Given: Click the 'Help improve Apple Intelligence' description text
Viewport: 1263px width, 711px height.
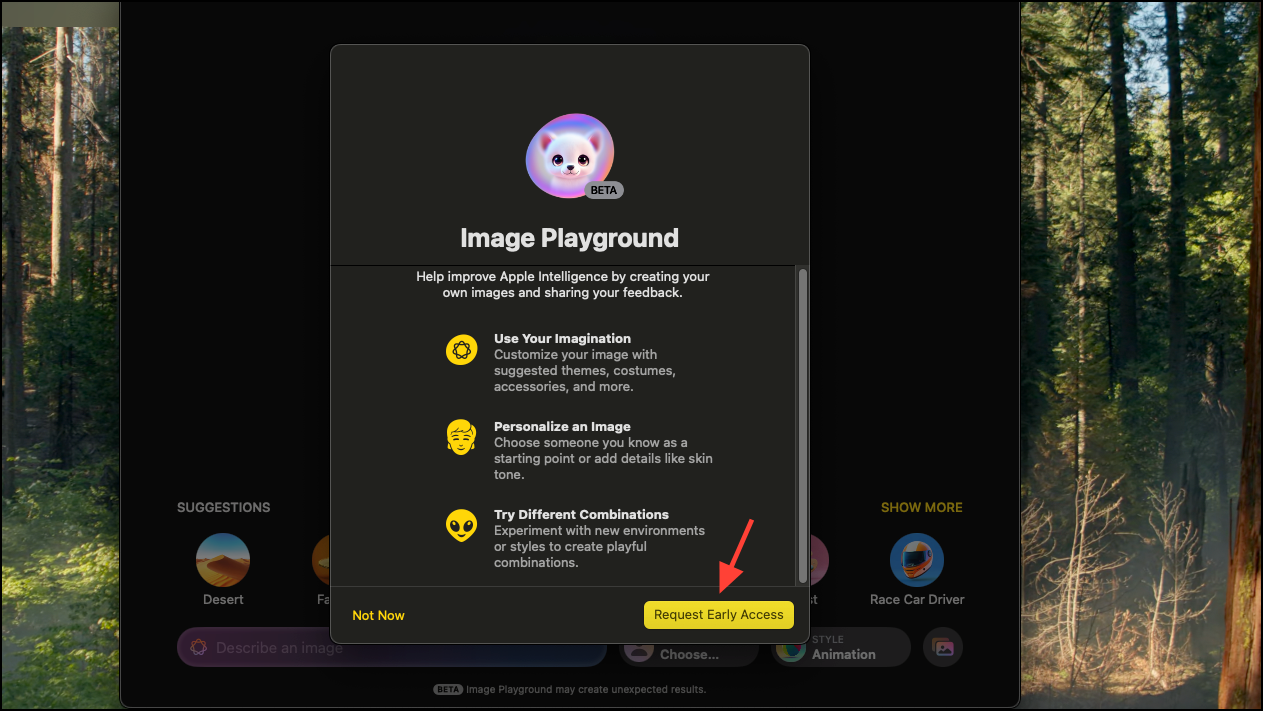Looking at the screenshot, I should coord(563,284).
